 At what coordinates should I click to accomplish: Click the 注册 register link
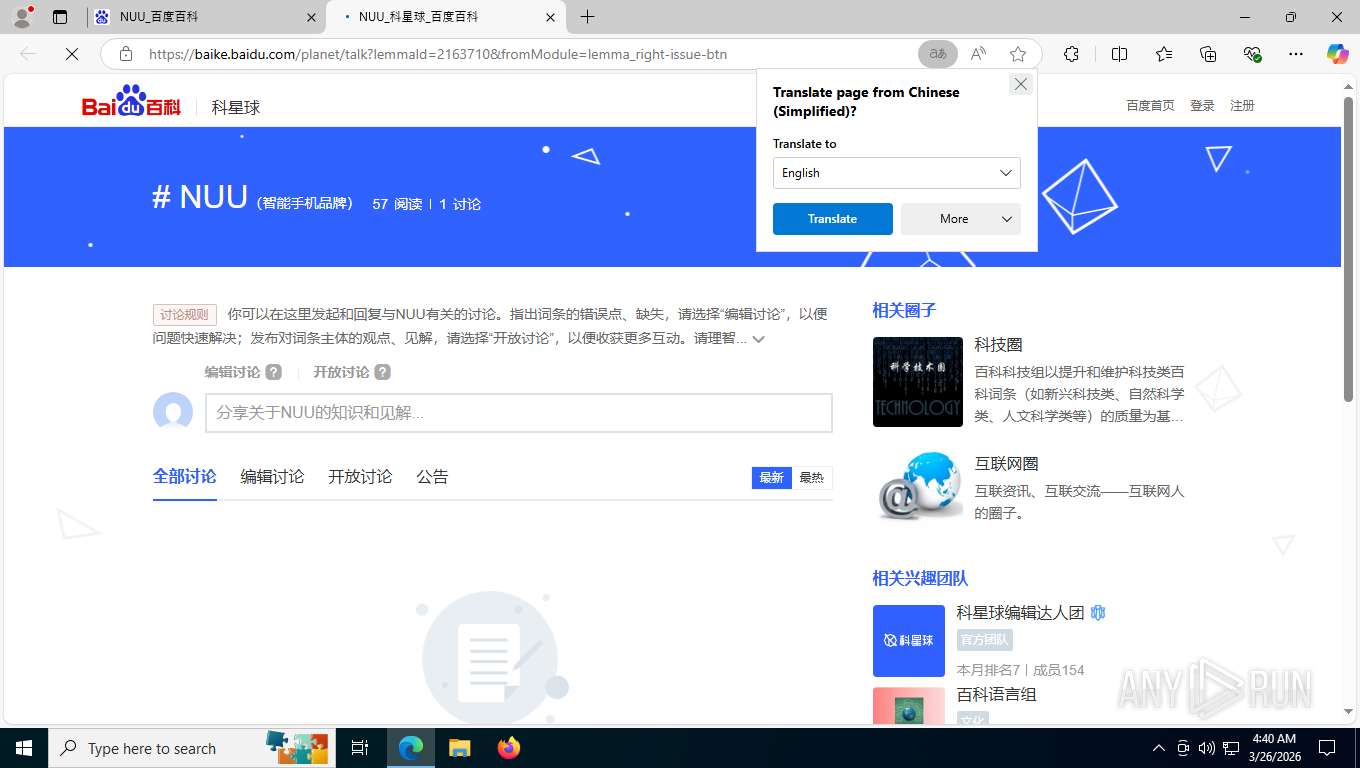coord(1242,105)
